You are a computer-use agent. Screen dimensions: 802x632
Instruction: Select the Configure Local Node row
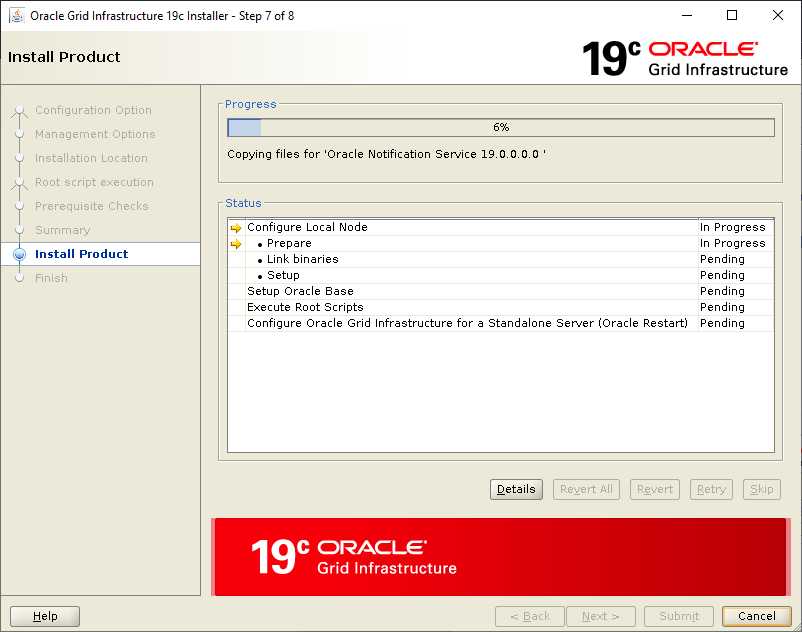pos(501,227)
